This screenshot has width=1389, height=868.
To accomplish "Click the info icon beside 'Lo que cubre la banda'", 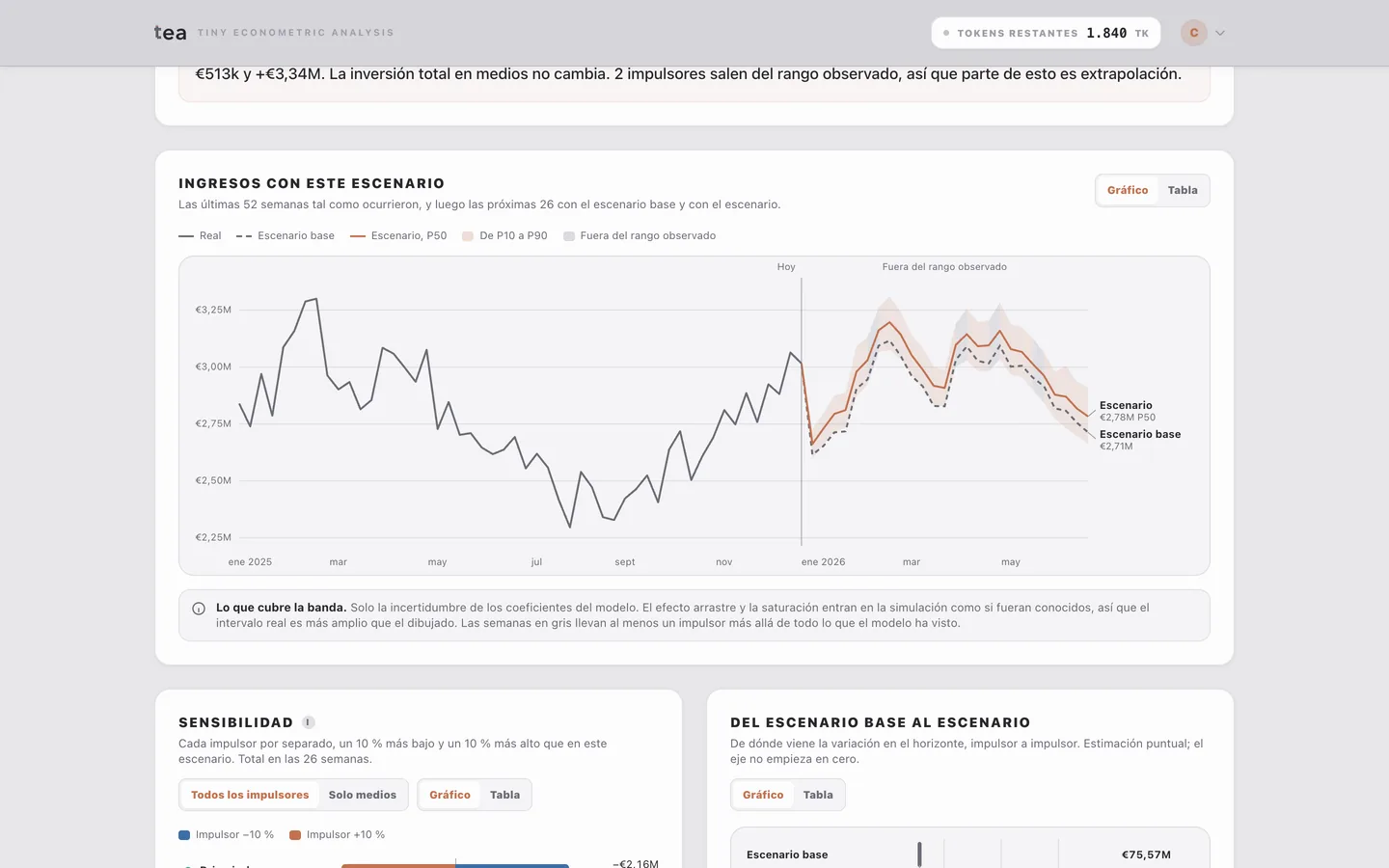I will 199,609.
